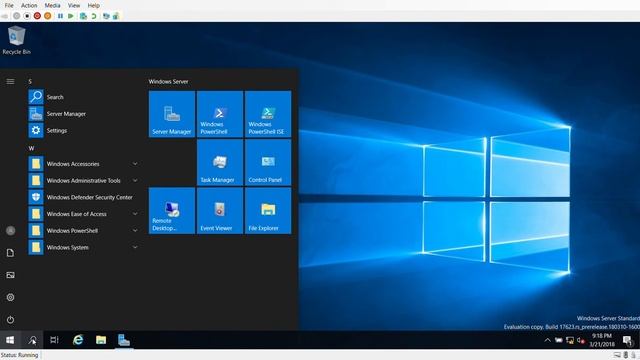This screenshot has width=640, height=360.
Task: Click the taskbar Search icon
Action: click(32, 340)
